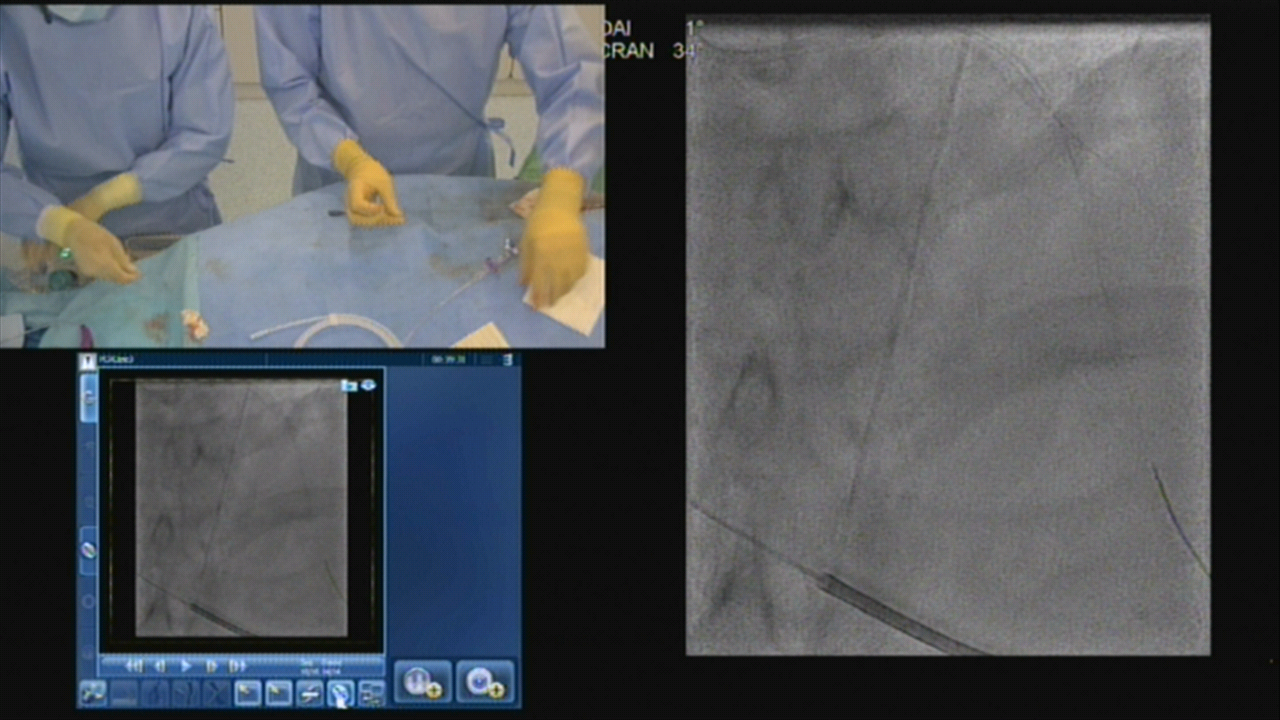Click the CRAN angulation label
The width and height of the screenshot is (1280, 720).
click(x=629, y=51)
